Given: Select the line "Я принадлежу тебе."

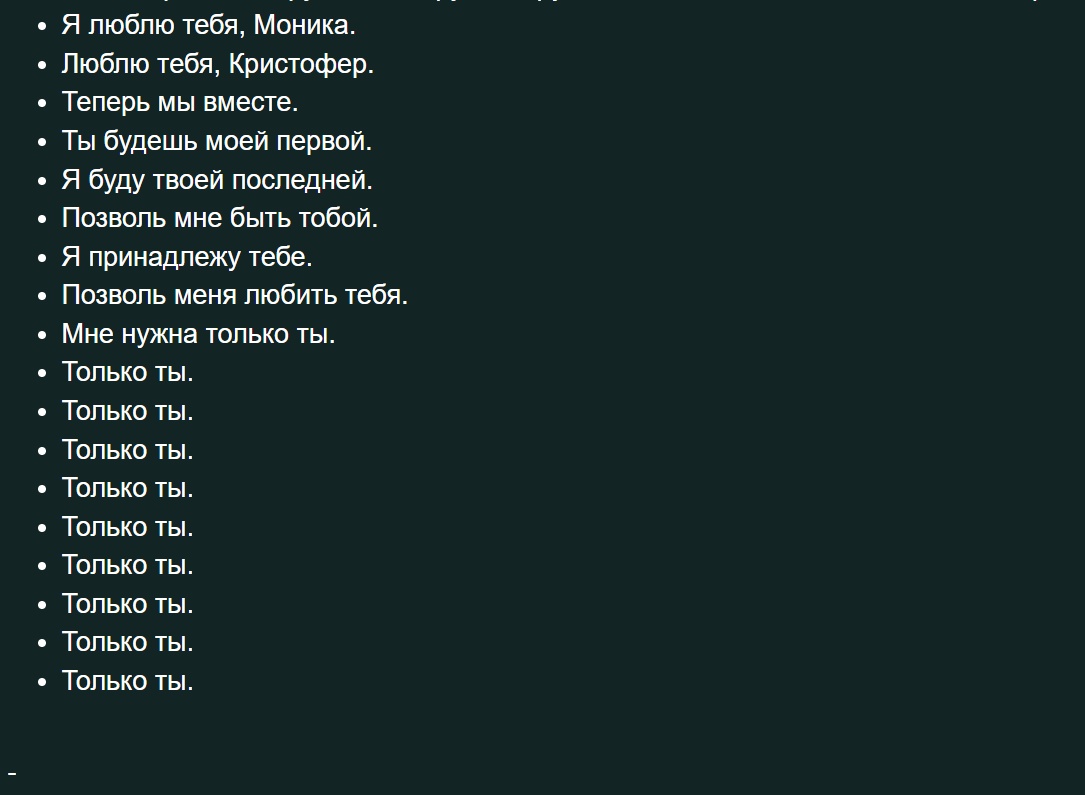Looking at the screenshot, I should [x=187, y=257].
